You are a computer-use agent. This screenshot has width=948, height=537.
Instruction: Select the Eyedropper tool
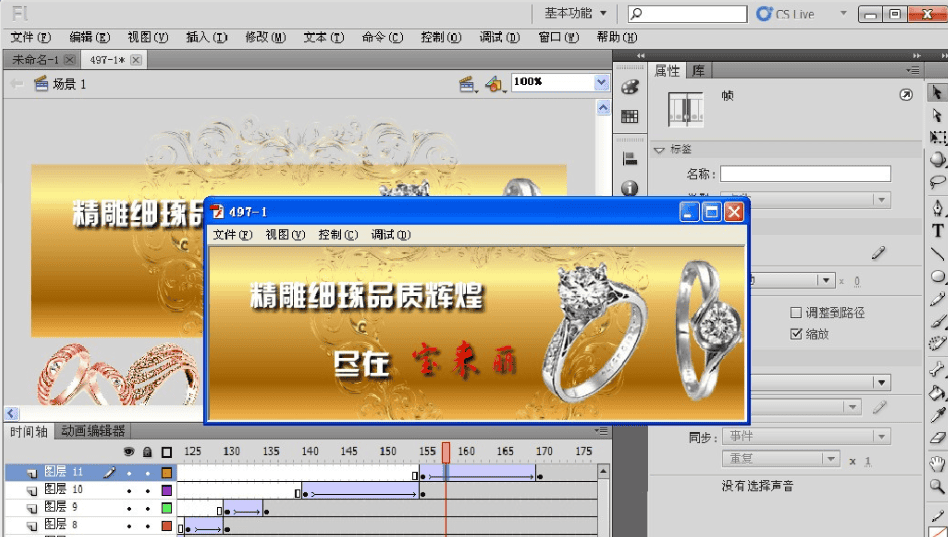938,415
